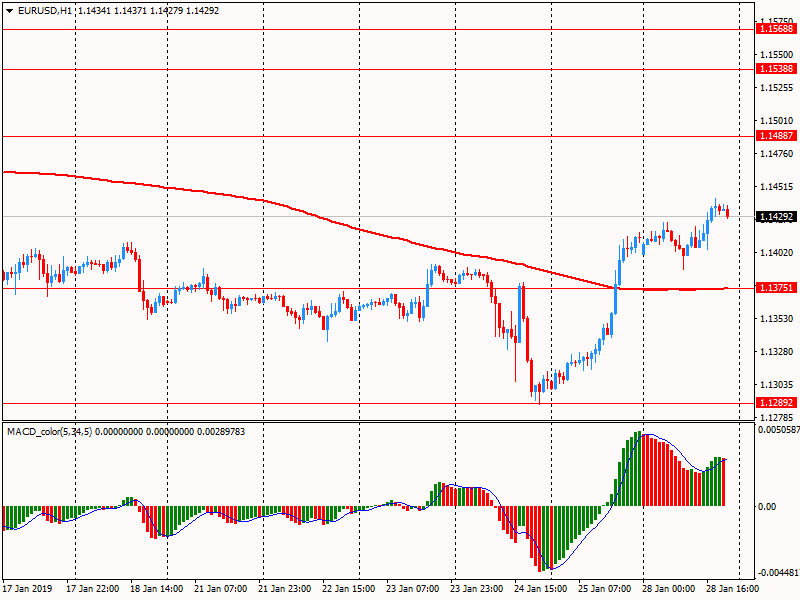Click the 1.12785 price scale value
Screen dimensions: 800x600
(777, 418)
